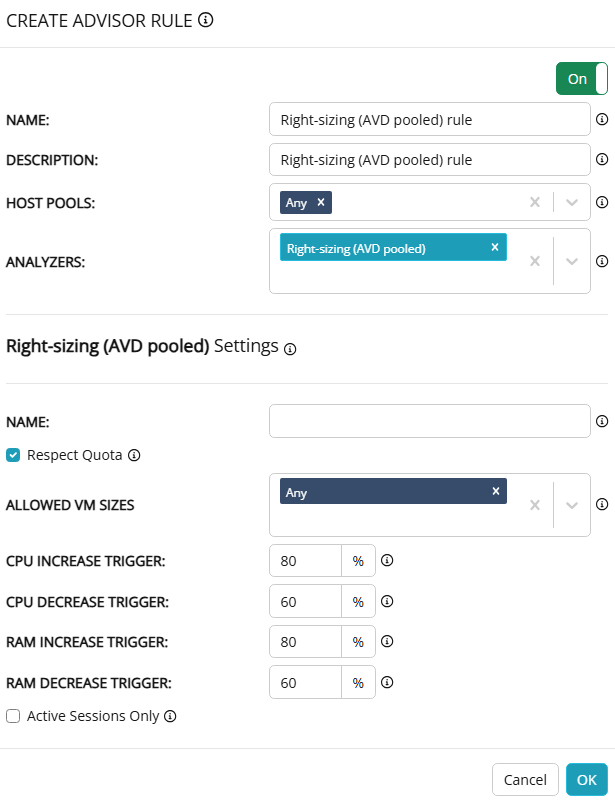Viewport: 615px width, 805px height.
Task: Click info icon beside Create Advisor Rule title
Action: (206, 20)
